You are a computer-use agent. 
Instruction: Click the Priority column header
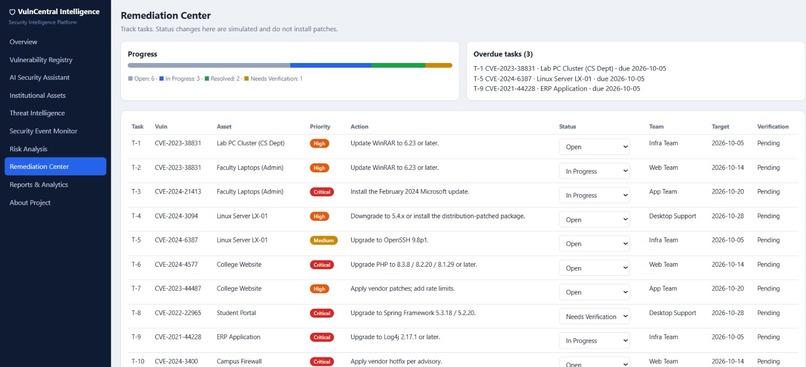coord(320,126)
